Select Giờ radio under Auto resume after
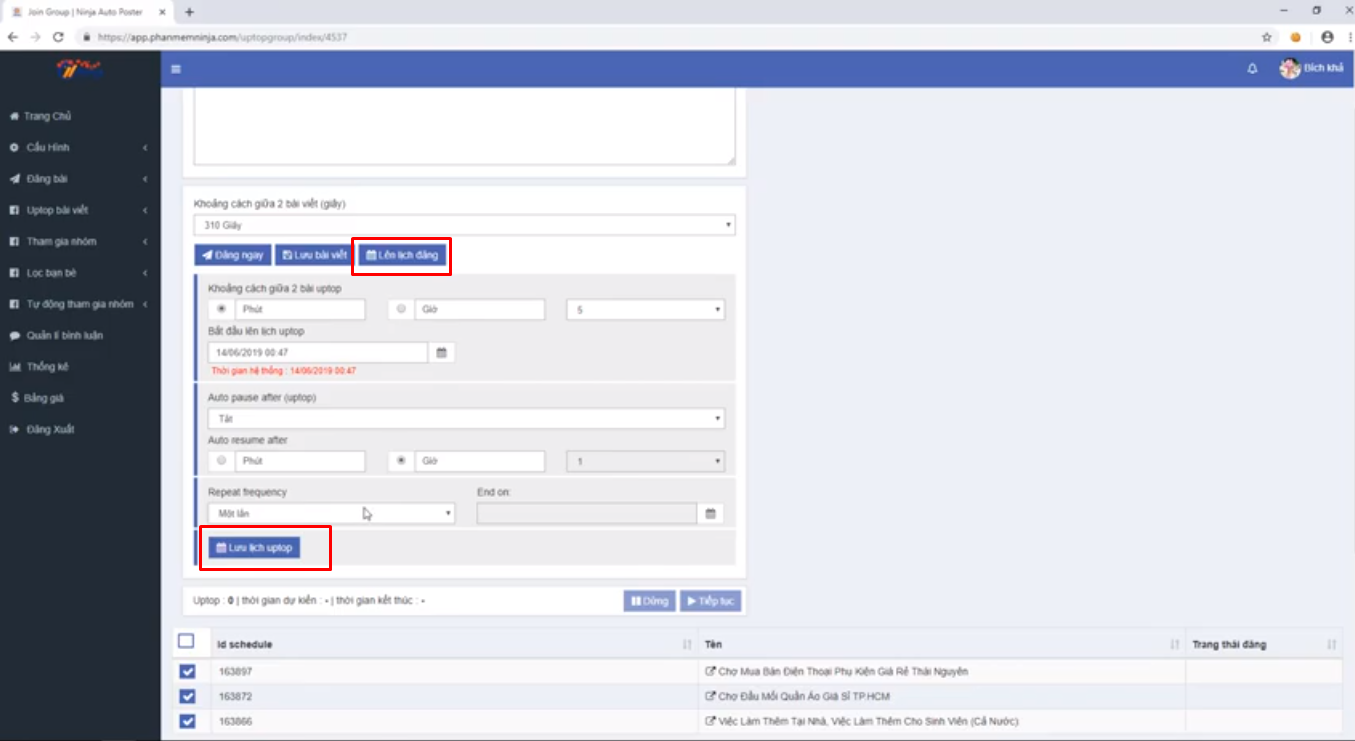 401,461
